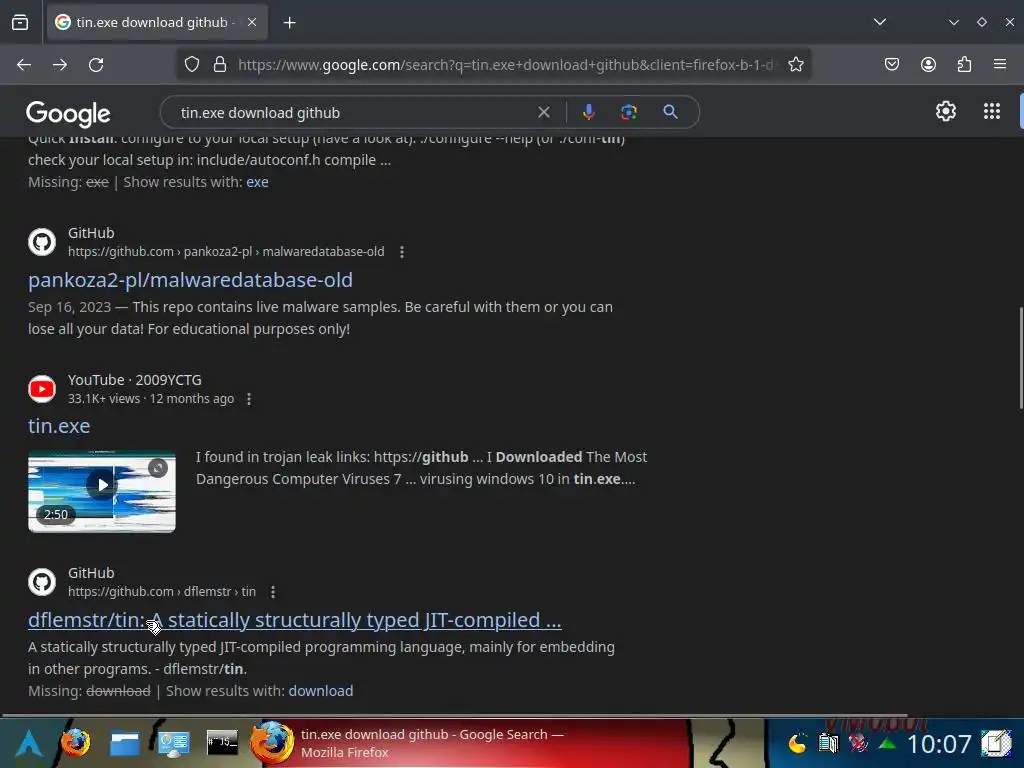
Task: Open the options menu for the YouTube result
Action: click(249, 399)
